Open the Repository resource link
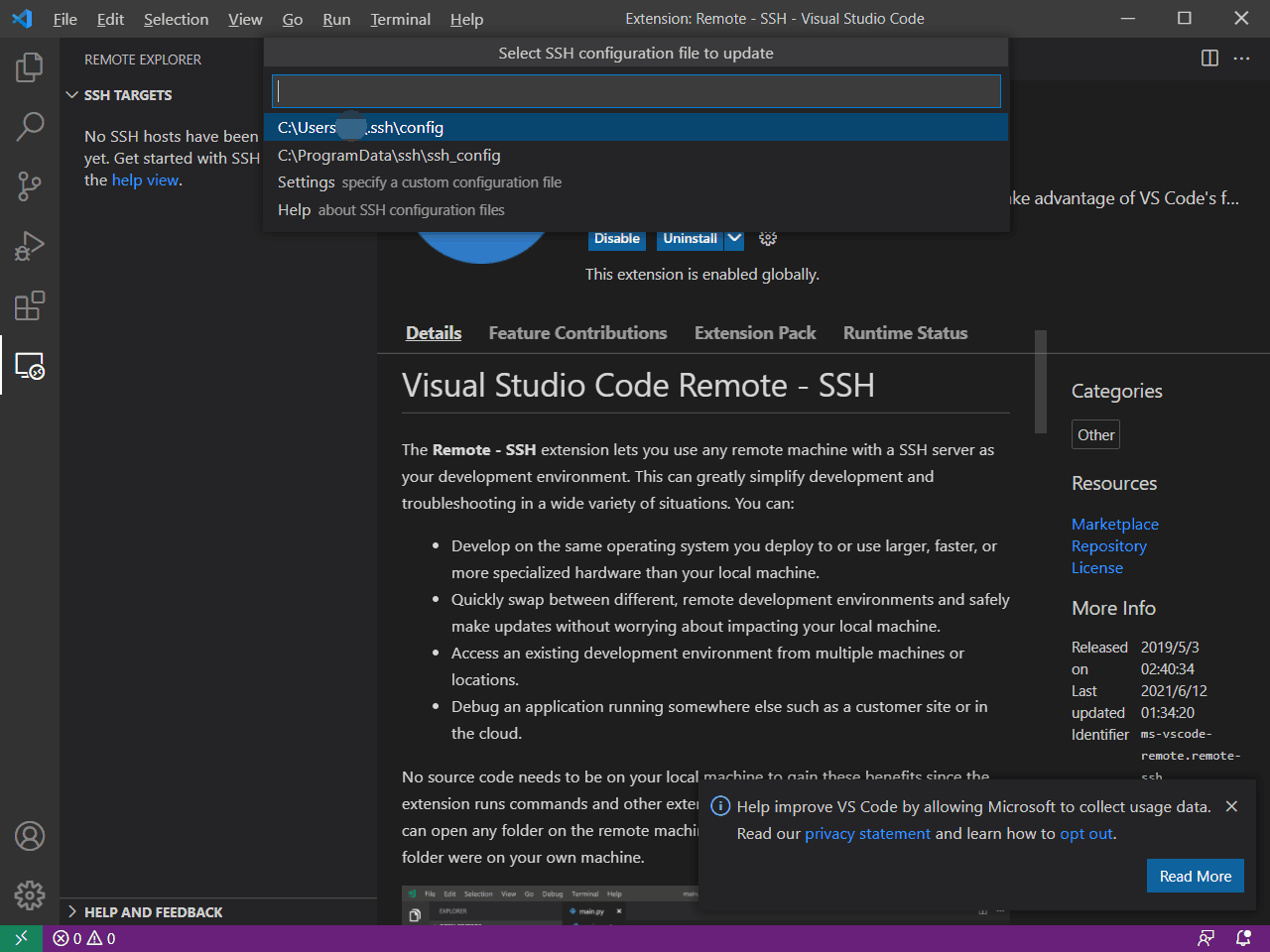The height and width of the screenshot is (952, 1270). (1109, 545)
